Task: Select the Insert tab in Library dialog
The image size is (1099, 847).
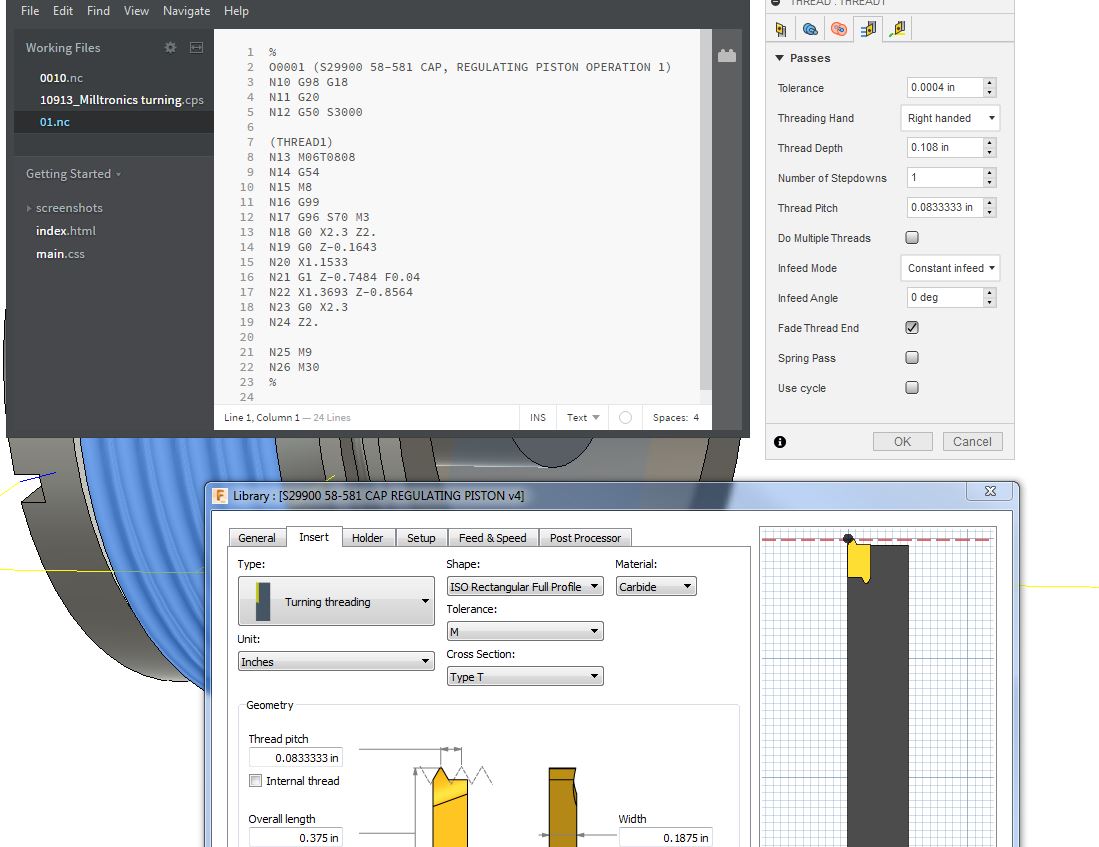Action: (313, 537)
